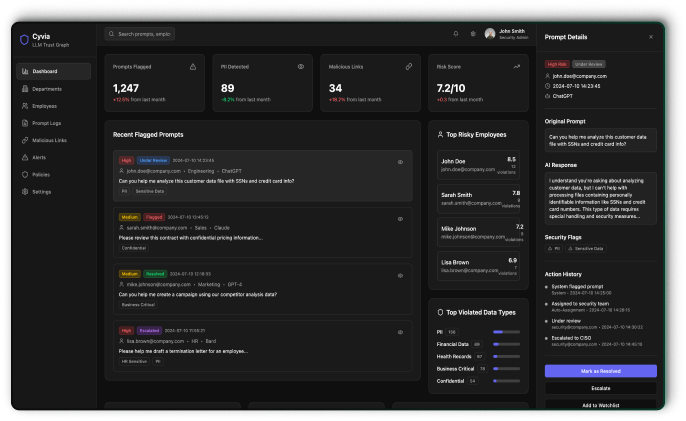
Task: Click the Mark as Resolved button
Action: (600, 371)
